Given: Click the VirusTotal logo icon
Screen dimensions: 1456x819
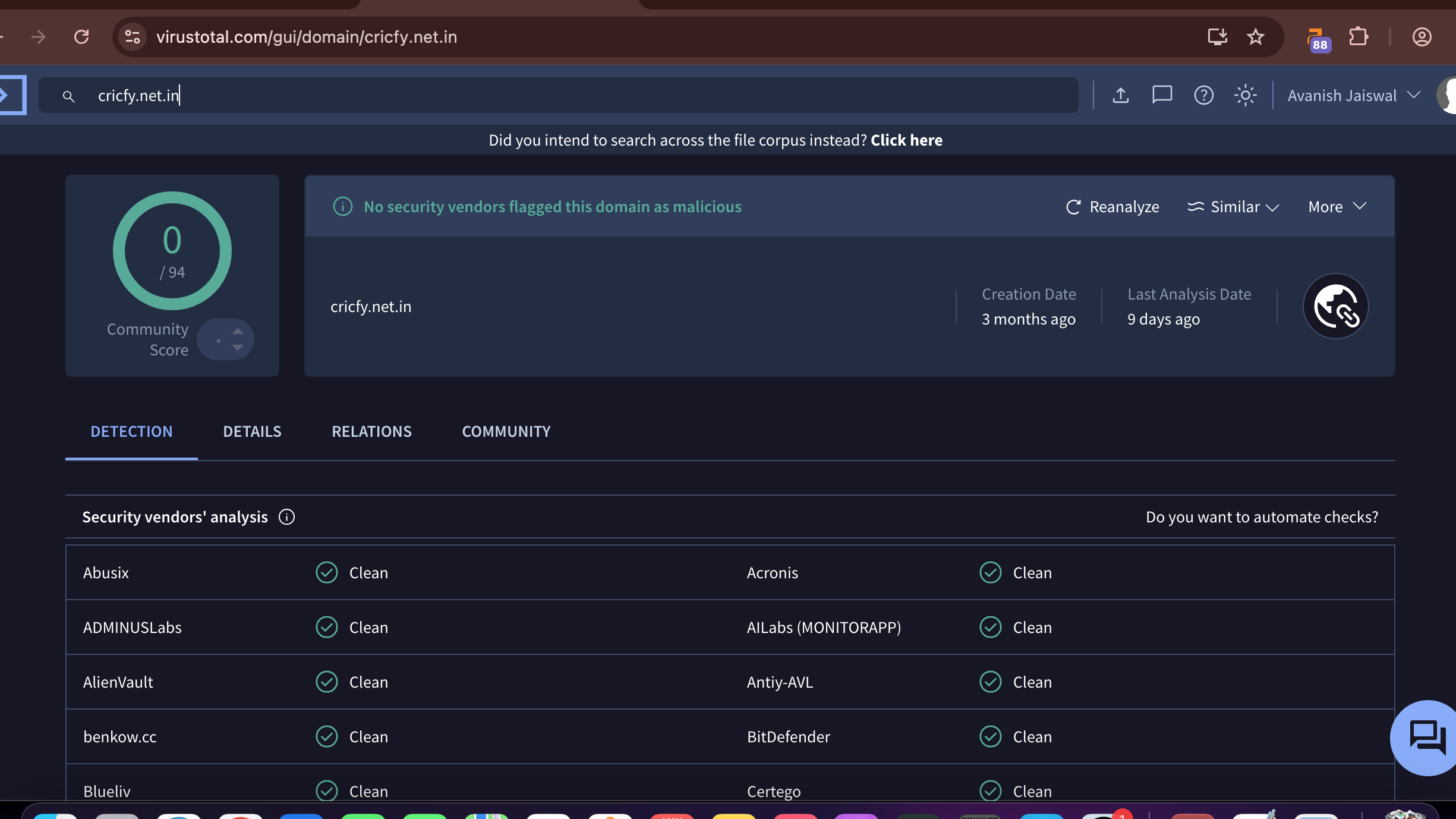Looking at the screenshot, I should click(12, 95).
